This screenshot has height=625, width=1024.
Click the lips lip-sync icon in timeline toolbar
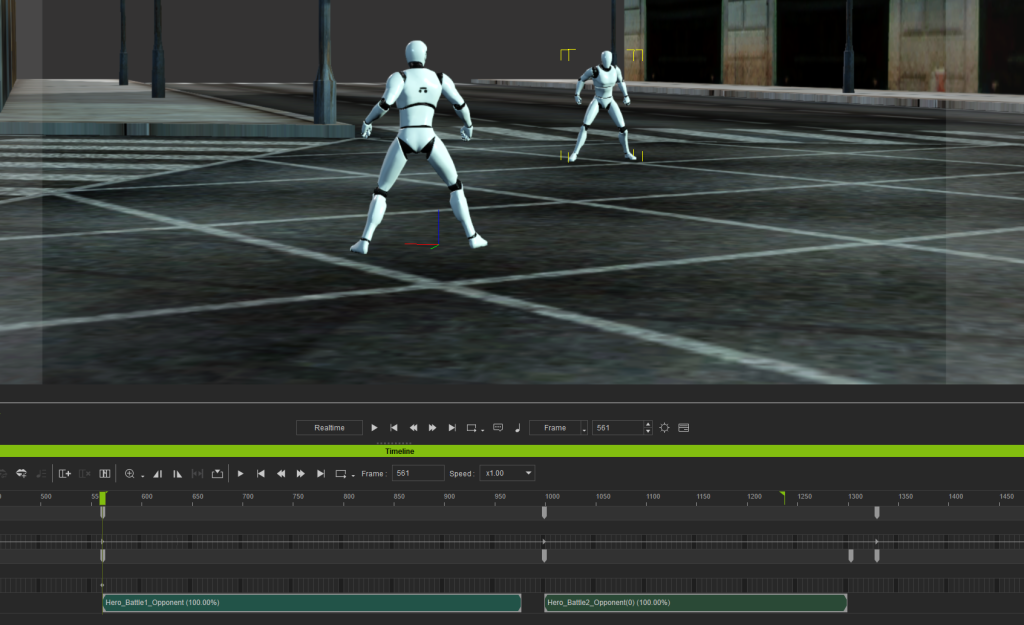[x=21, y=473]
